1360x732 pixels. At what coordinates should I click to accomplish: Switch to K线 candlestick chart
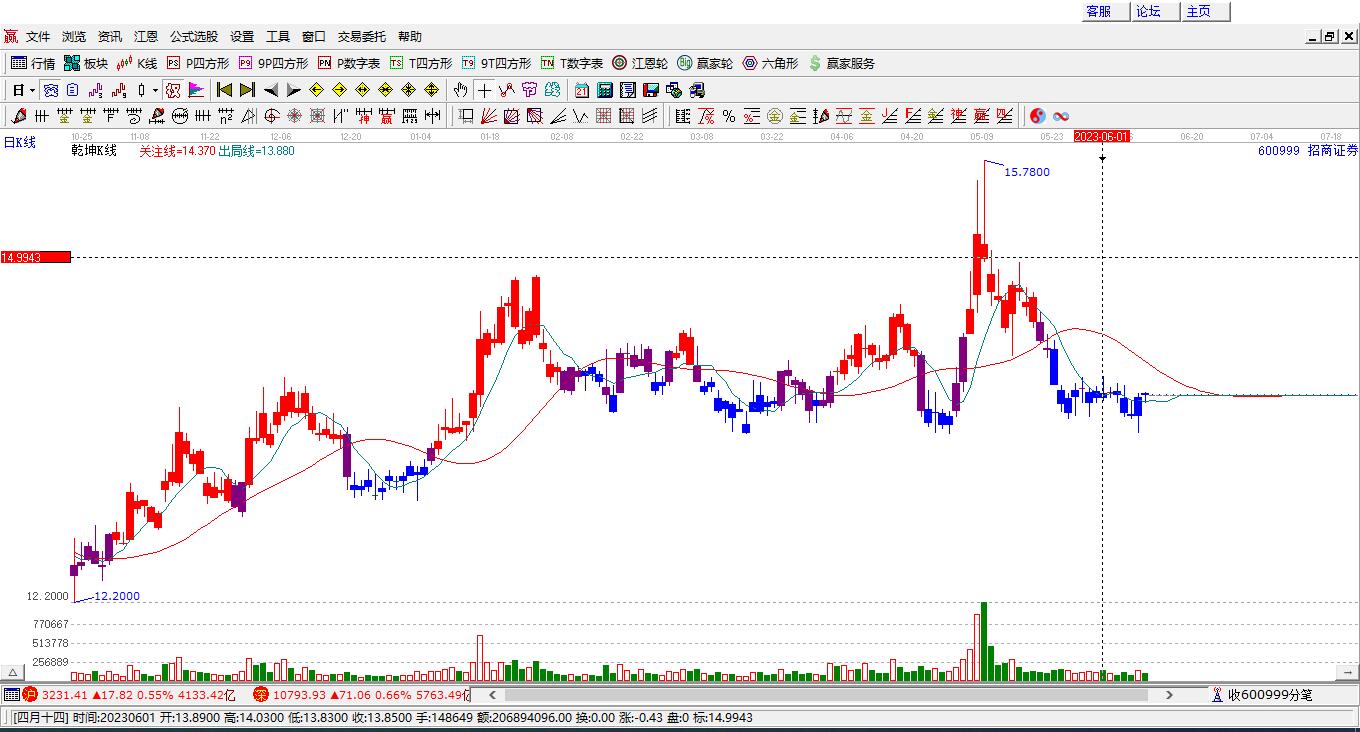[137, 63]
